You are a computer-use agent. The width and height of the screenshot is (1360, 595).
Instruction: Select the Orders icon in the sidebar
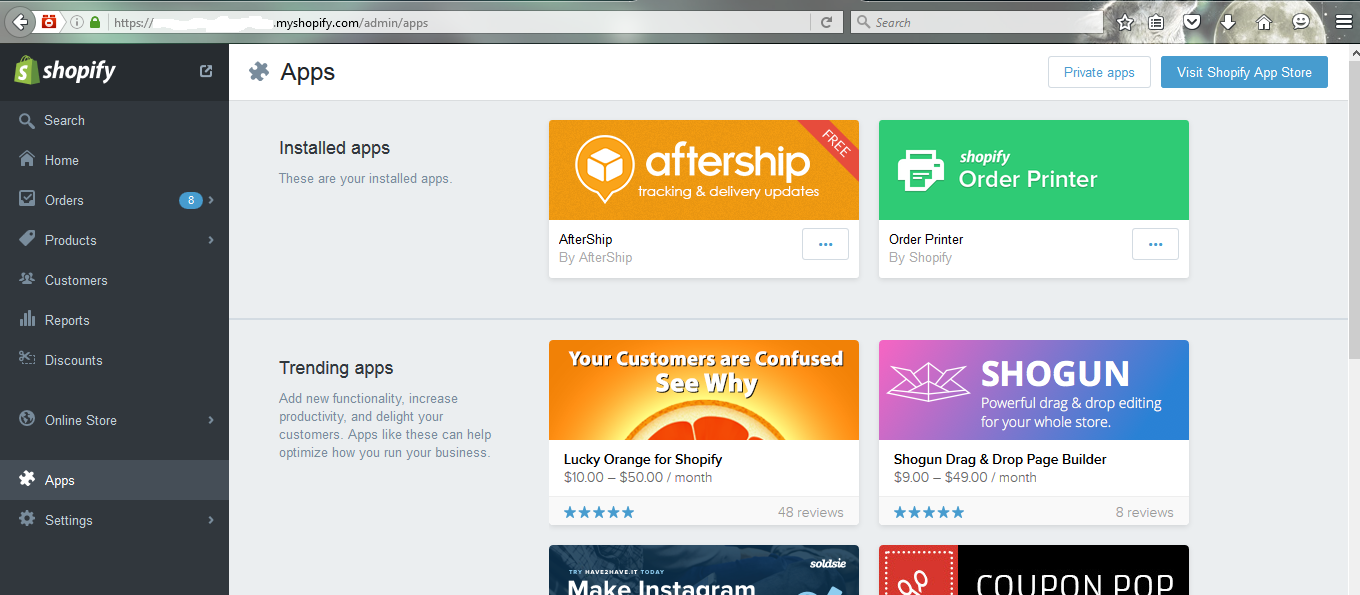(x=26, y=199)
